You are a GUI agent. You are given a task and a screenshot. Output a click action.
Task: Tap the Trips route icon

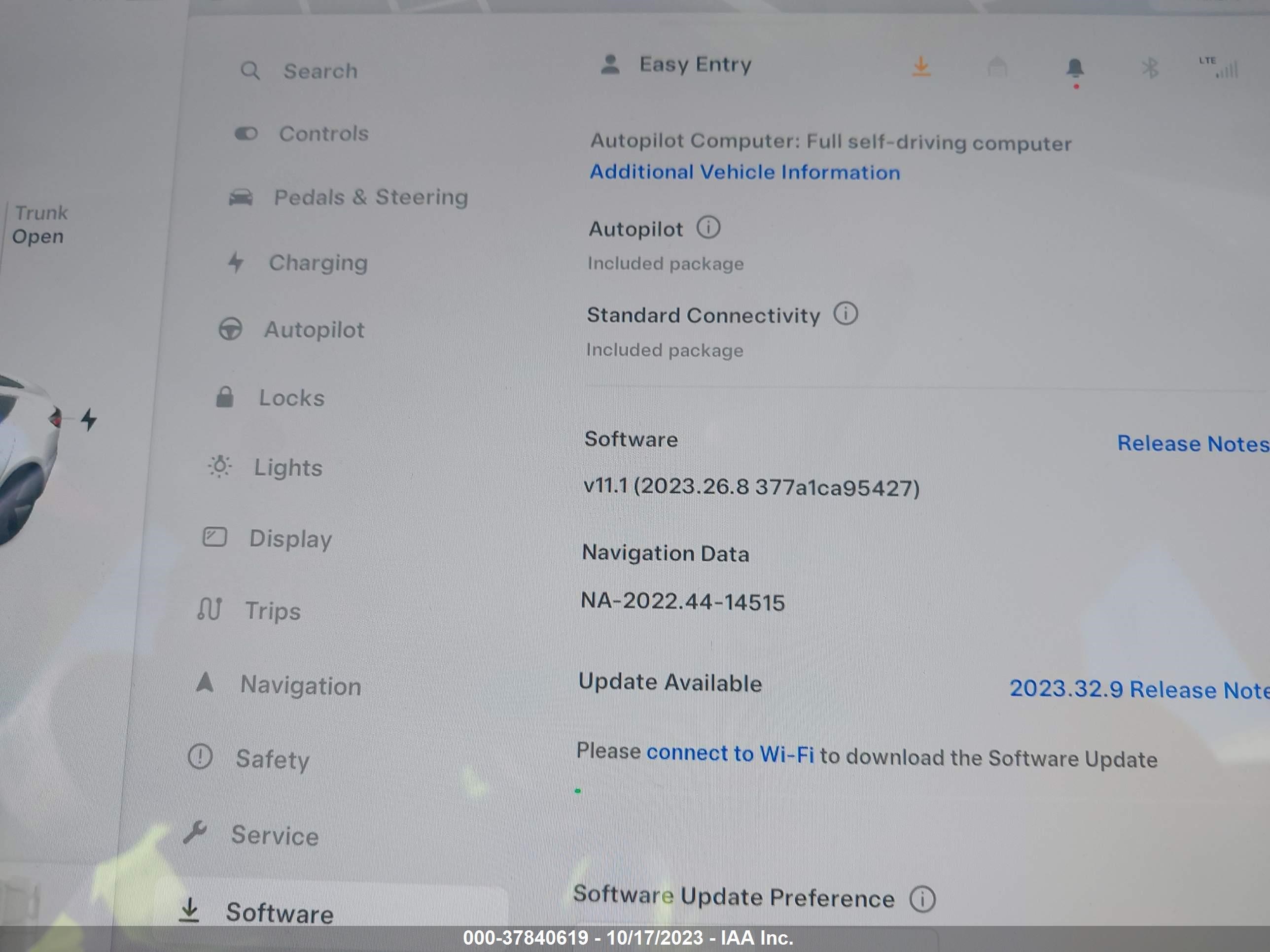pyautogui.click(x=210, y=610)
